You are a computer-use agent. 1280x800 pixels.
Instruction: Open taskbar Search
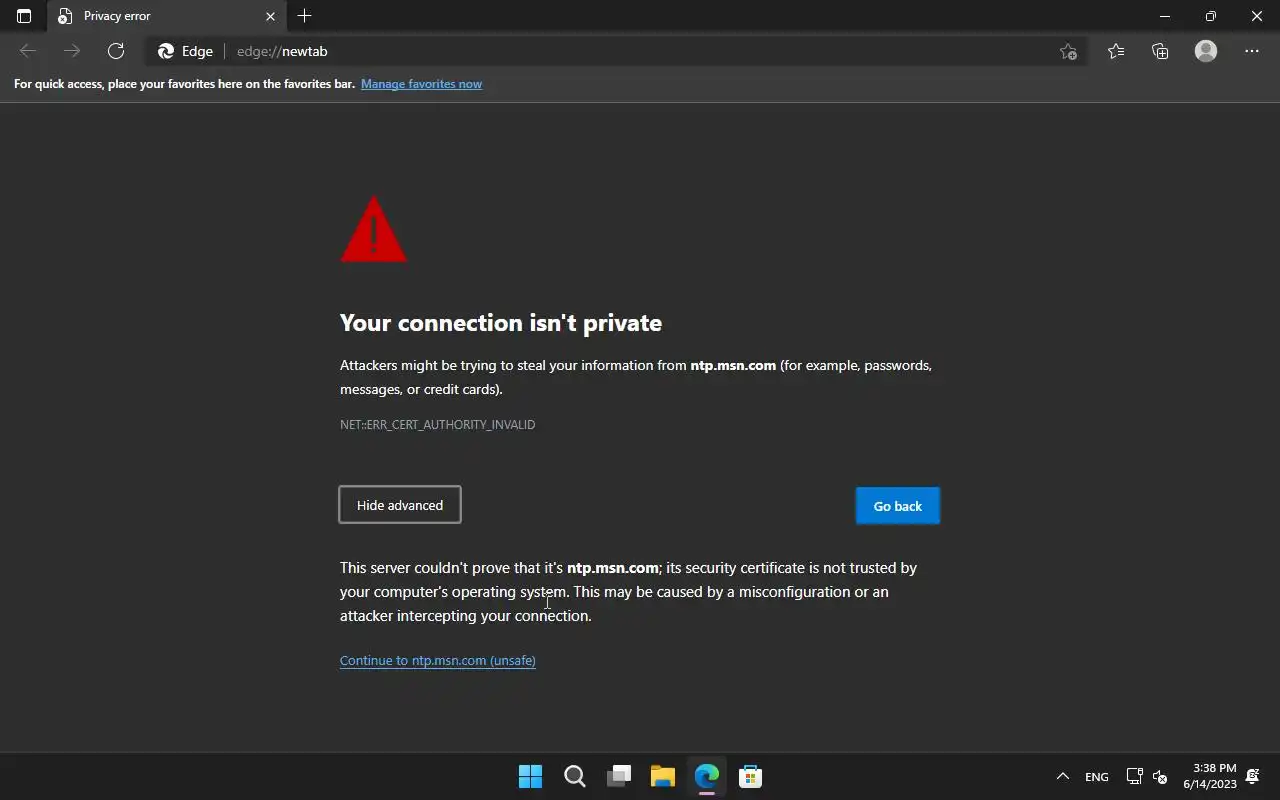pos(574,776)
